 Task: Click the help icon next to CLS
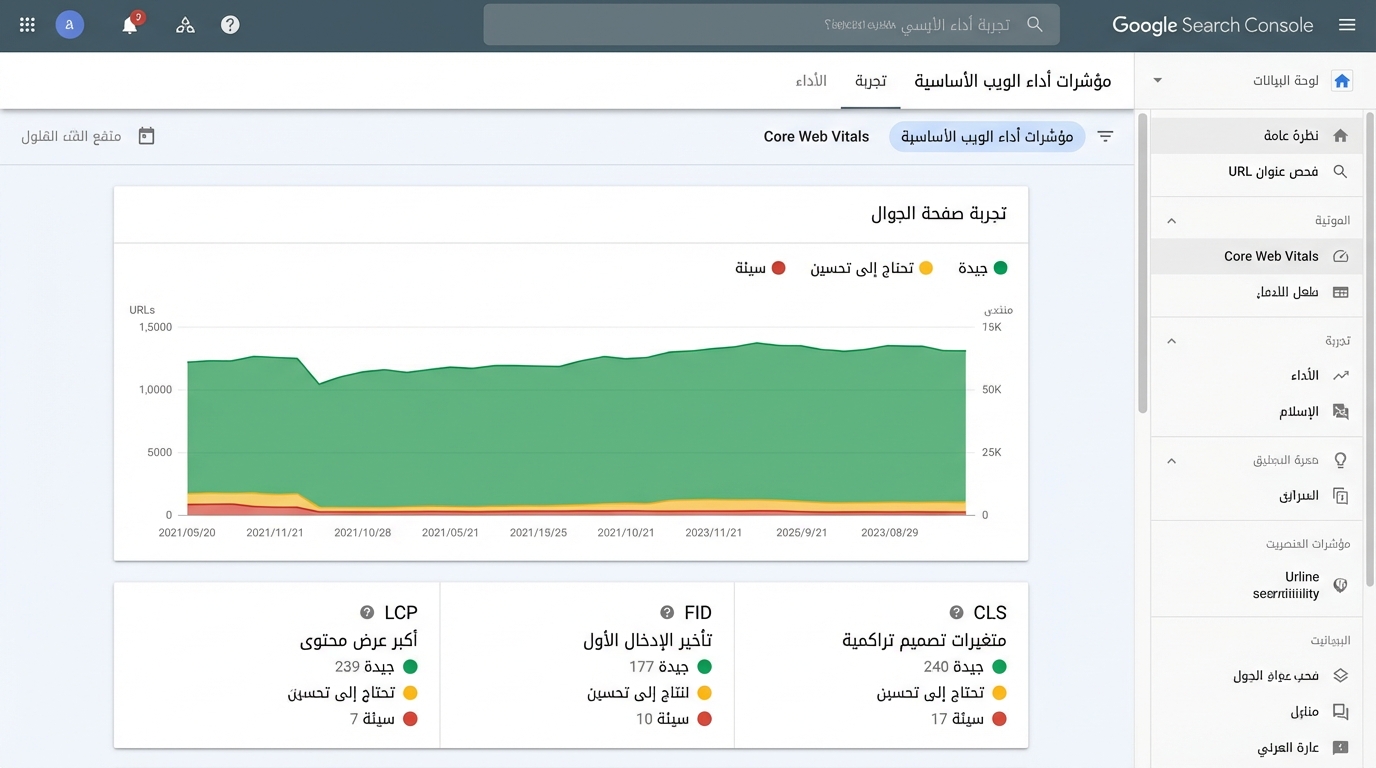(956, 612)
